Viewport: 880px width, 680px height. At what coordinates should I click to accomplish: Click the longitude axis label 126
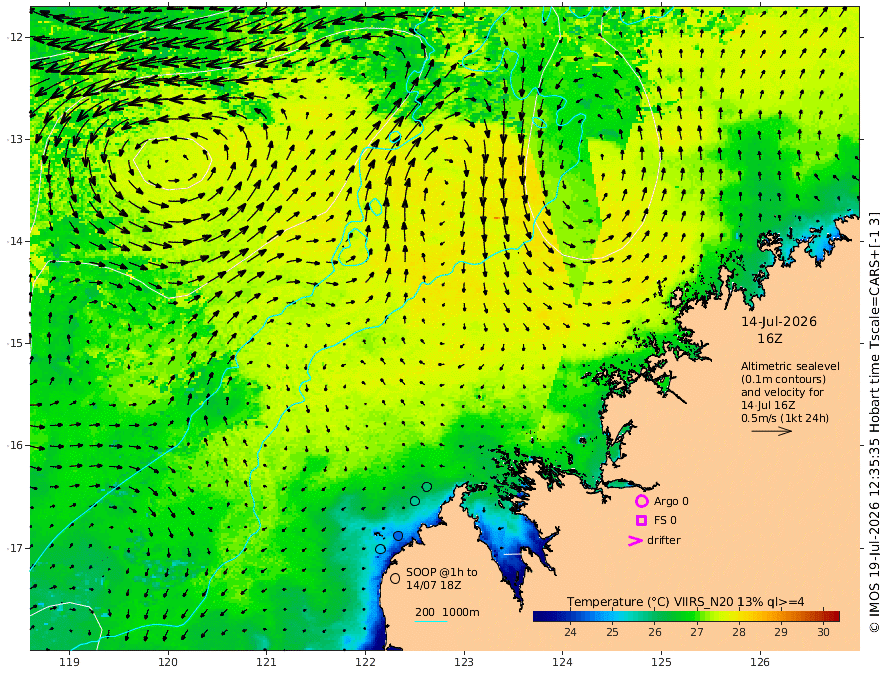pyautogui.click(x=760, y=662)
